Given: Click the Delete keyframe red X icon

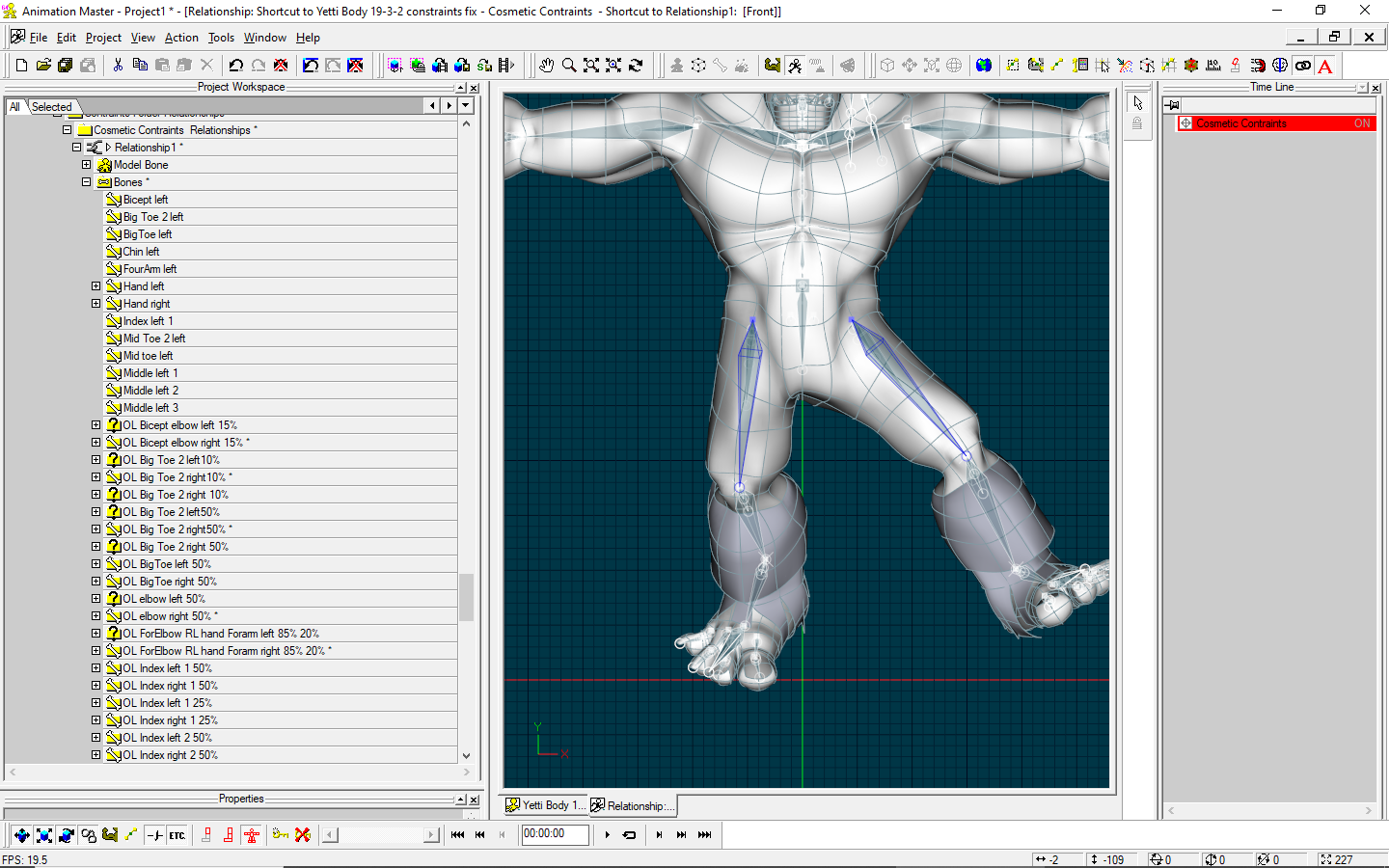Looking at the screenshot, I should [x=303, y=835].
